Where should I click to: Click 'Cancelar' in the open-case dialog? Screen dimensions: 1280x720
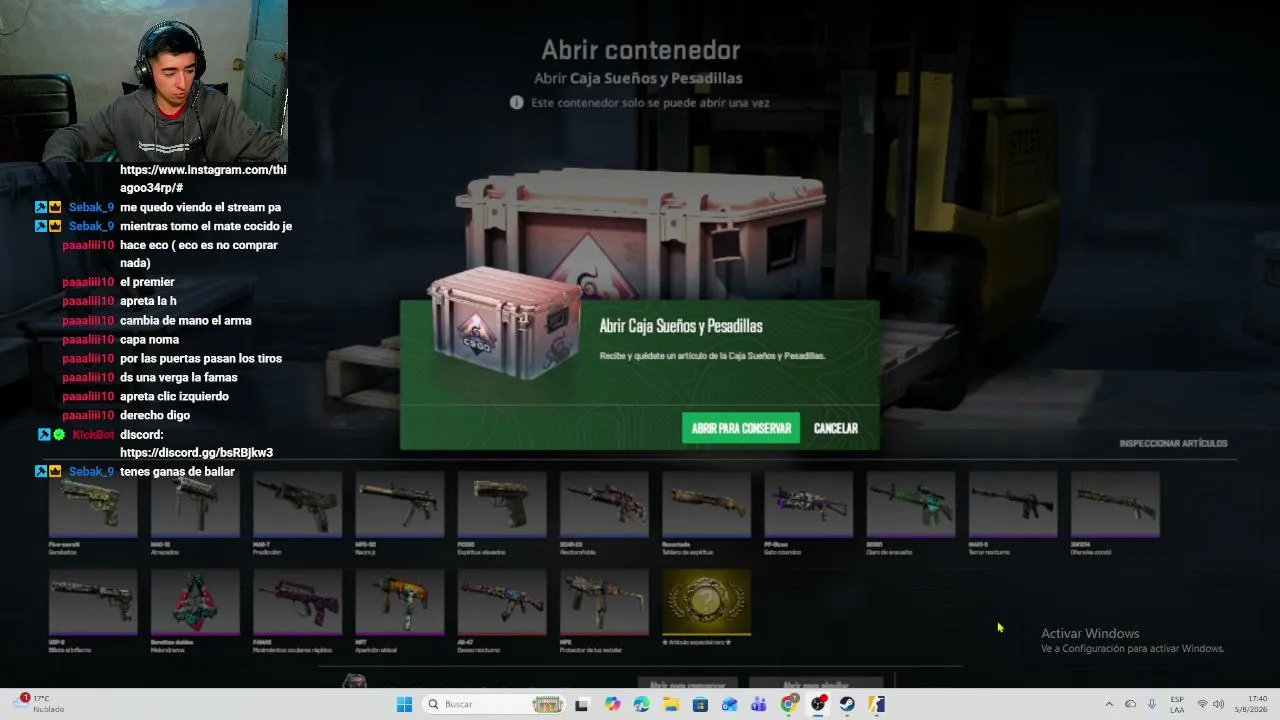(x=836, y=428)
